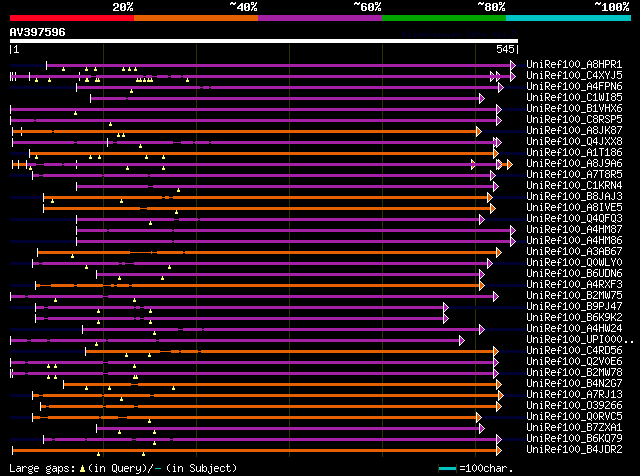Click the cyan ~100% identity legend segment
640x476 pixels.
point(568,18)
